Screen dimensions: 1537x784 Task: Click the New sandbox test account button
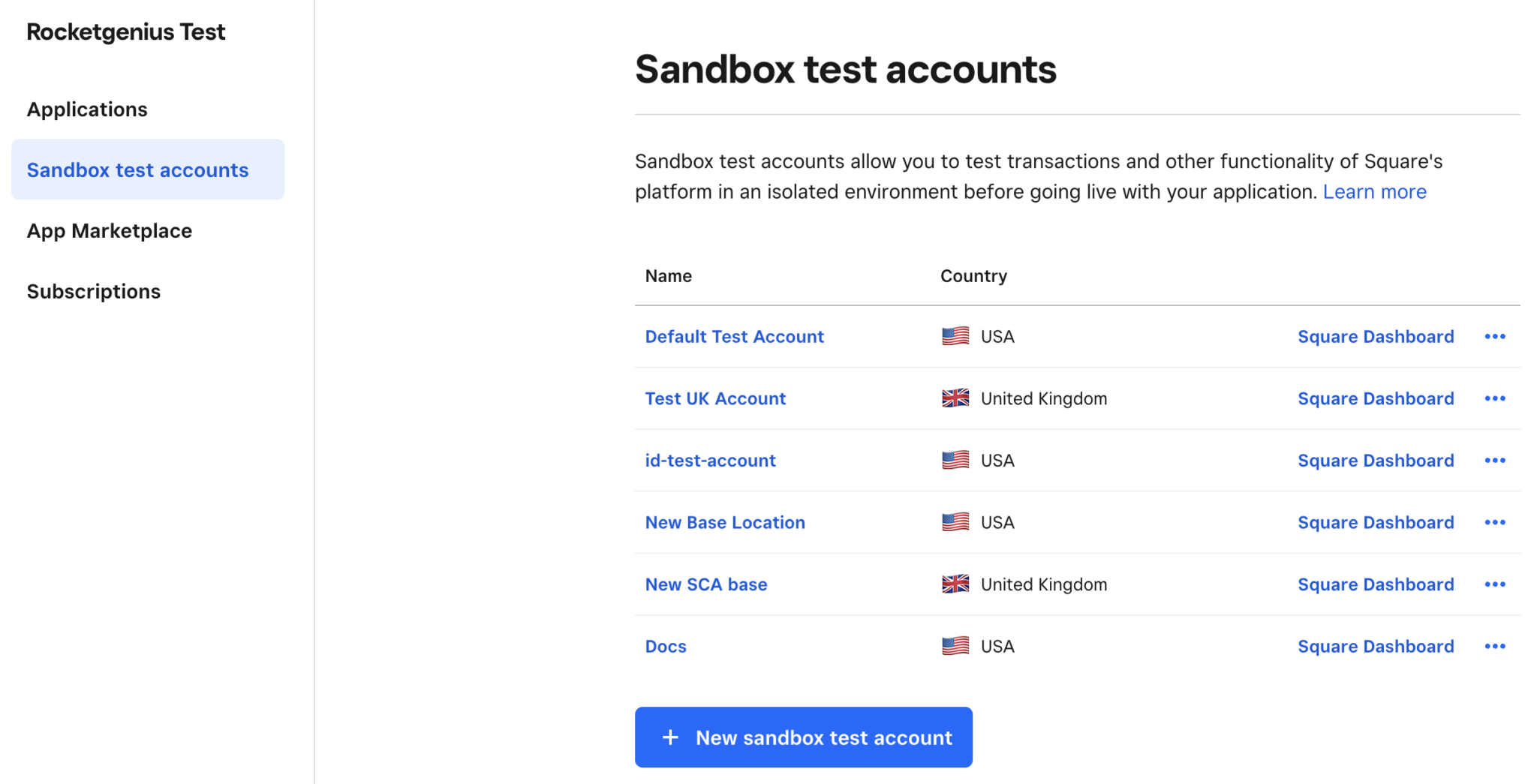(803, 737)
